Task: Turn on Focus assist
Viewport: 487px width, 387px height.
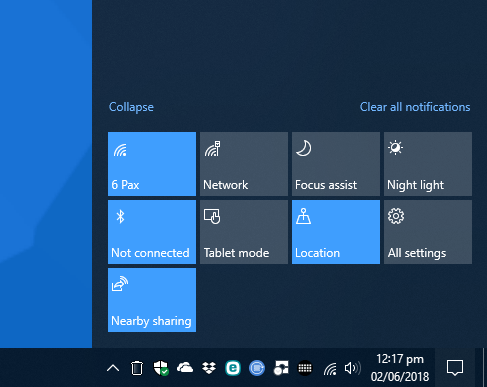Action: point(336,164)
